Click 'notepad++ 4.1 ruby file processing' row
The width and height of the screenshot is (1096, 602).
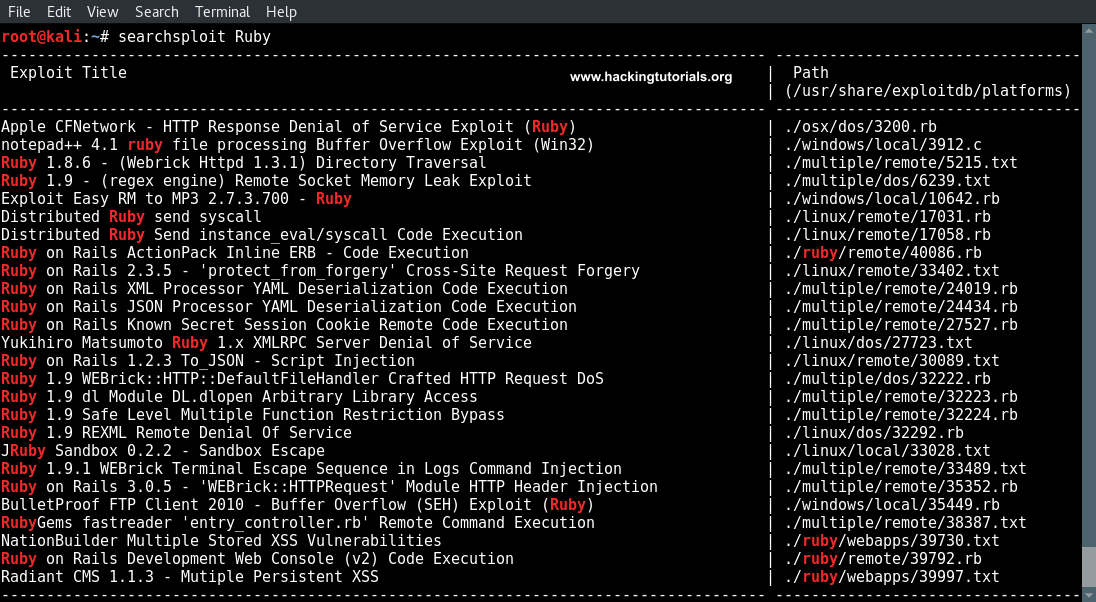click(x=298, y=145)
